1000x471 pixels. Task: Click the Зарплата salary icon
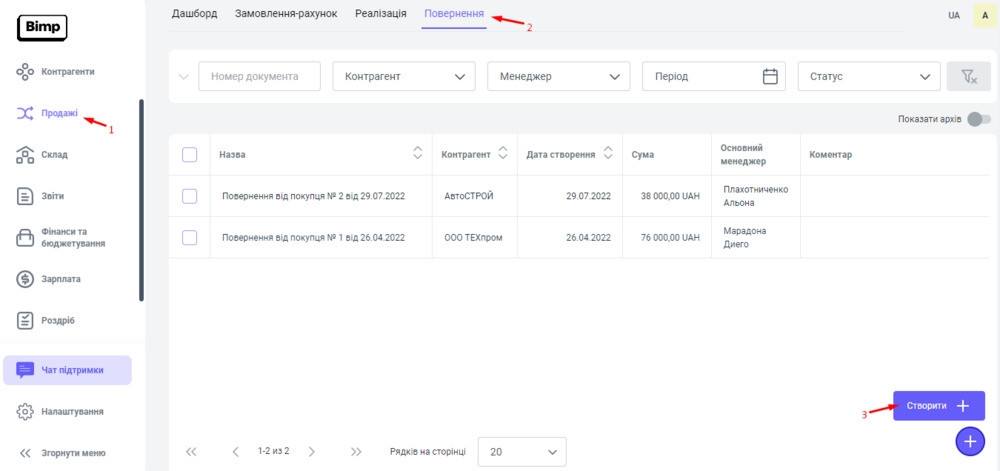click(x=26, y=279)
